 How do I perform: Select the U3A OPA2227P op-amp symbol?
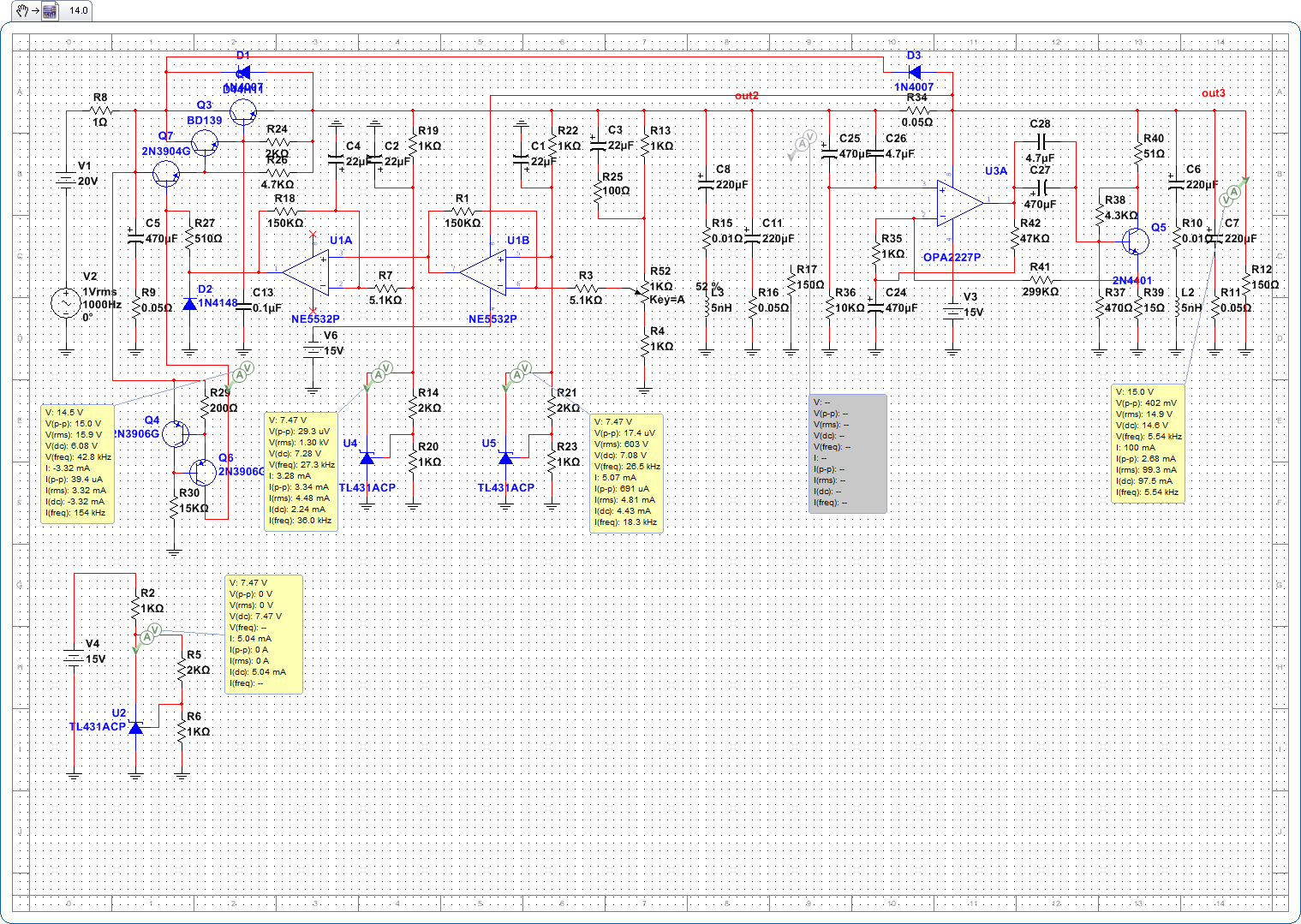pyautogui.click(x=960, y=203)
